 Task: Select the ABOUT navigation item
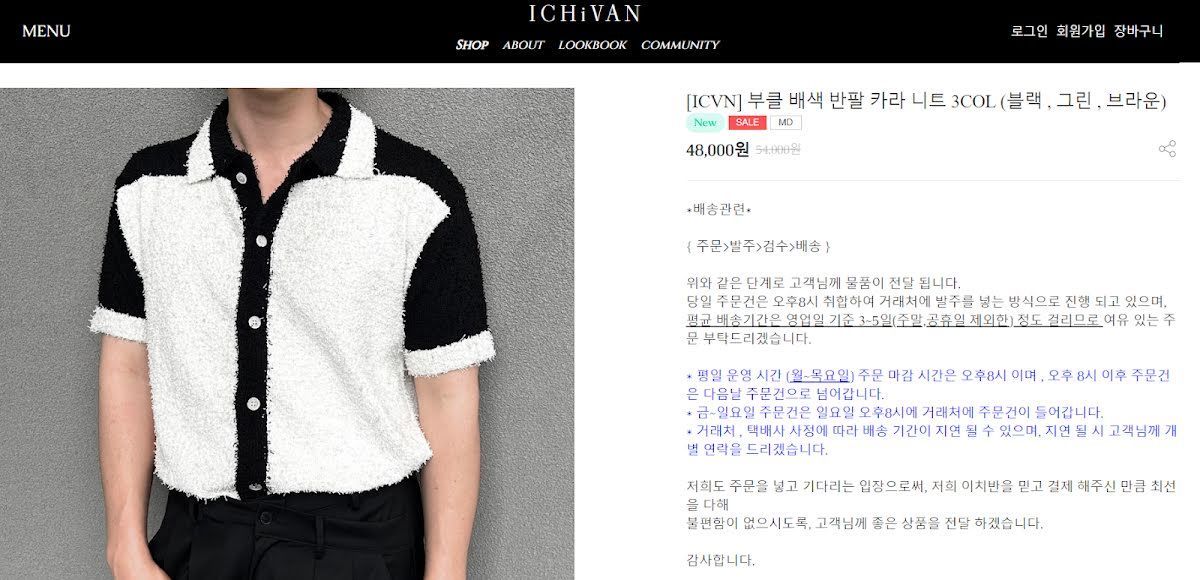coord(523,45)
